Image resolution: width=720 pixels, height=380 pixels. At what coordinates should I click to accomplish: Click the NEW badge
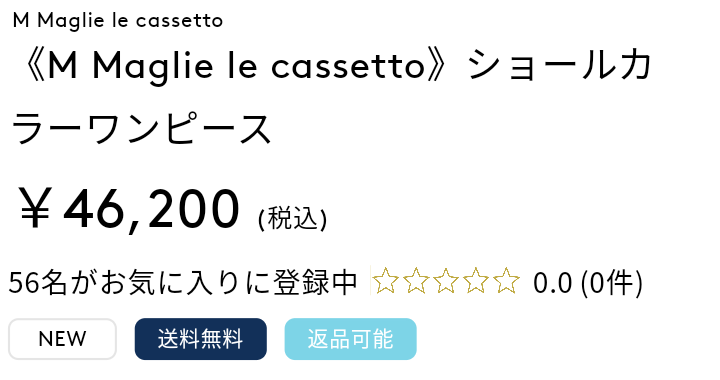point(62,339)
